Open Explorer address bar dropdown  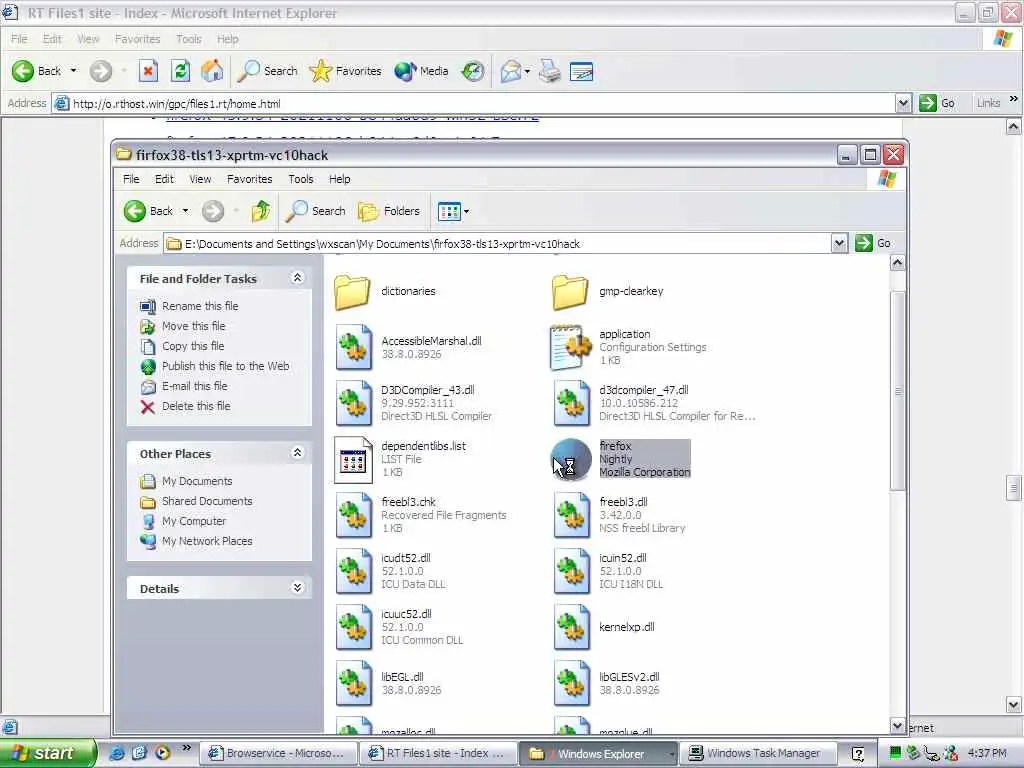tap(839, 244)
